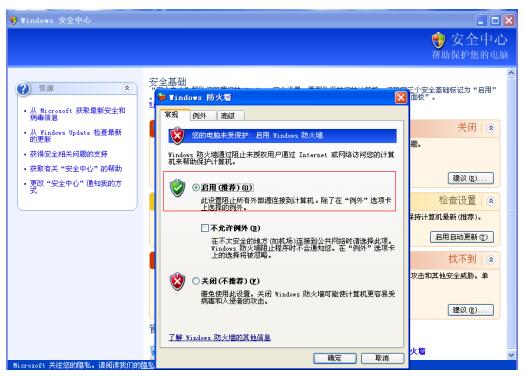Switch to the 例外 tab

203,116
